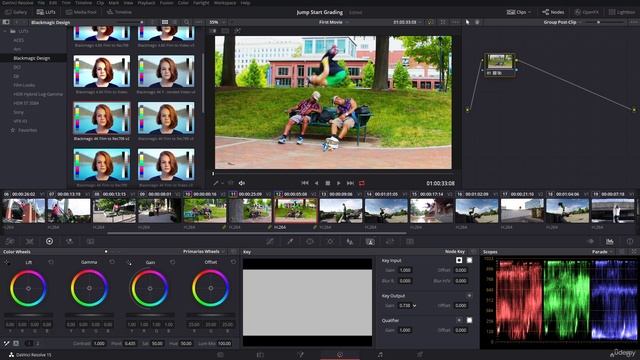This screenshot has height=360, width=640.
Task: Select clip 13 thumbnail in the timeline
Action: click(x=341, y=211)
